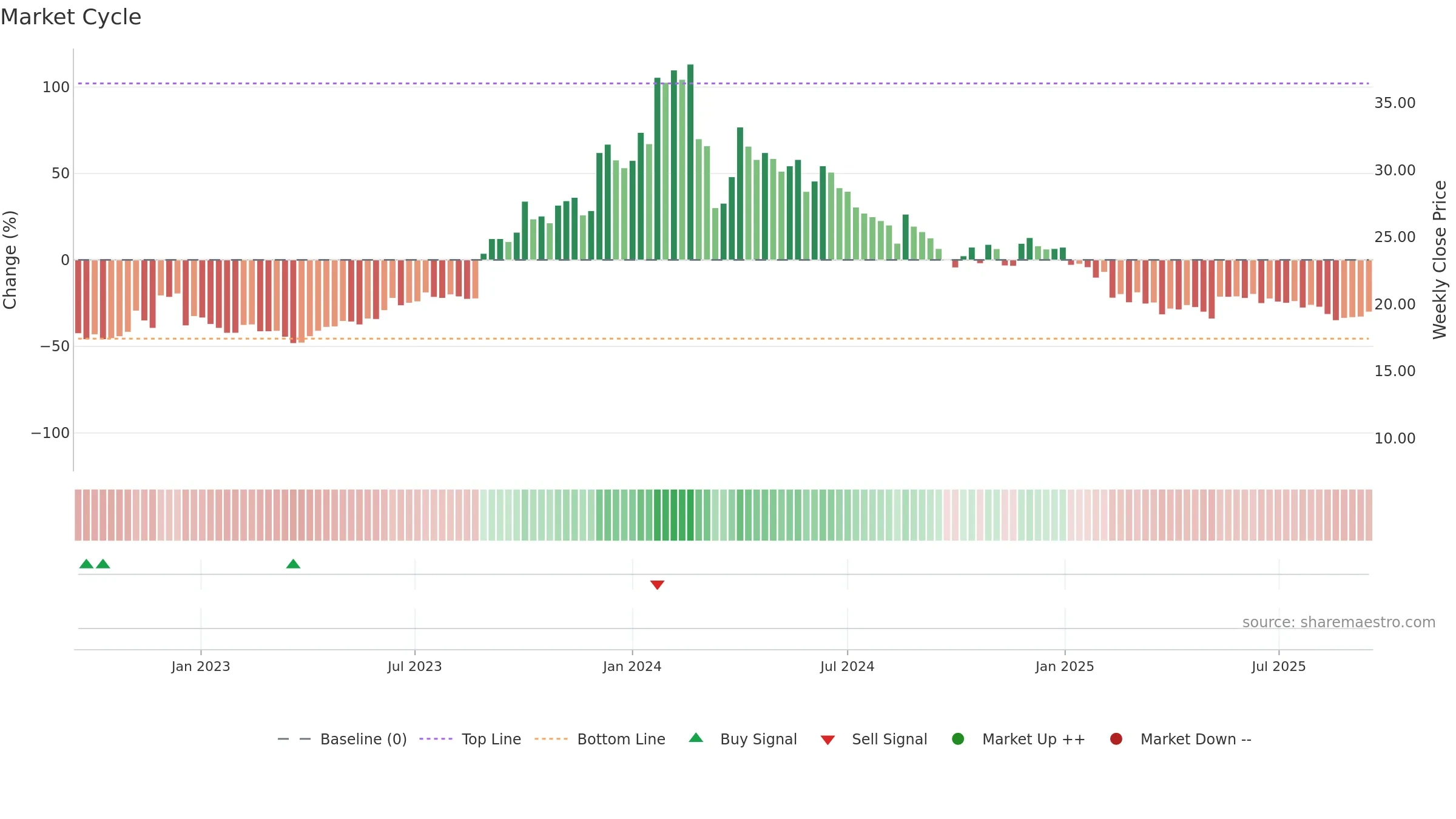Toggle the Market Down -- legend entry

point(1180,739)
